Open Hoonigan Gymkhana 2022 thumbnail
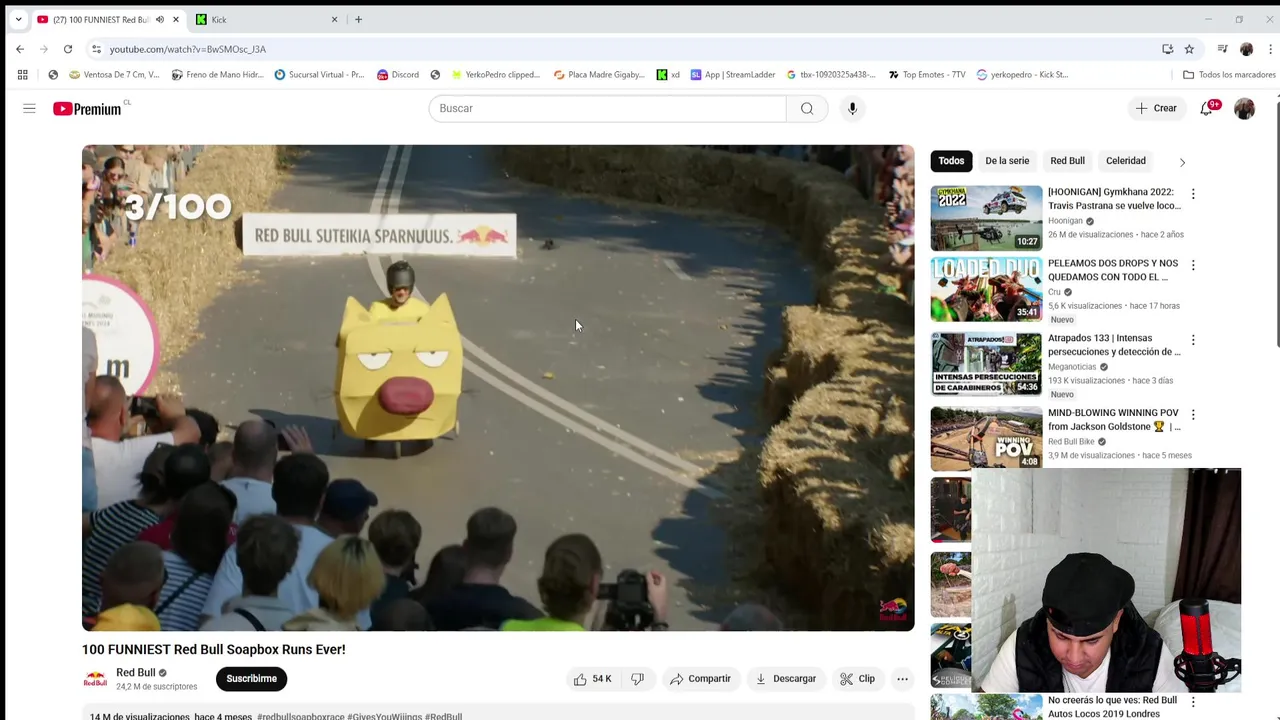The width and height of the screenshot is (1280, 720). pyautogui.click(x=986, y=218)
